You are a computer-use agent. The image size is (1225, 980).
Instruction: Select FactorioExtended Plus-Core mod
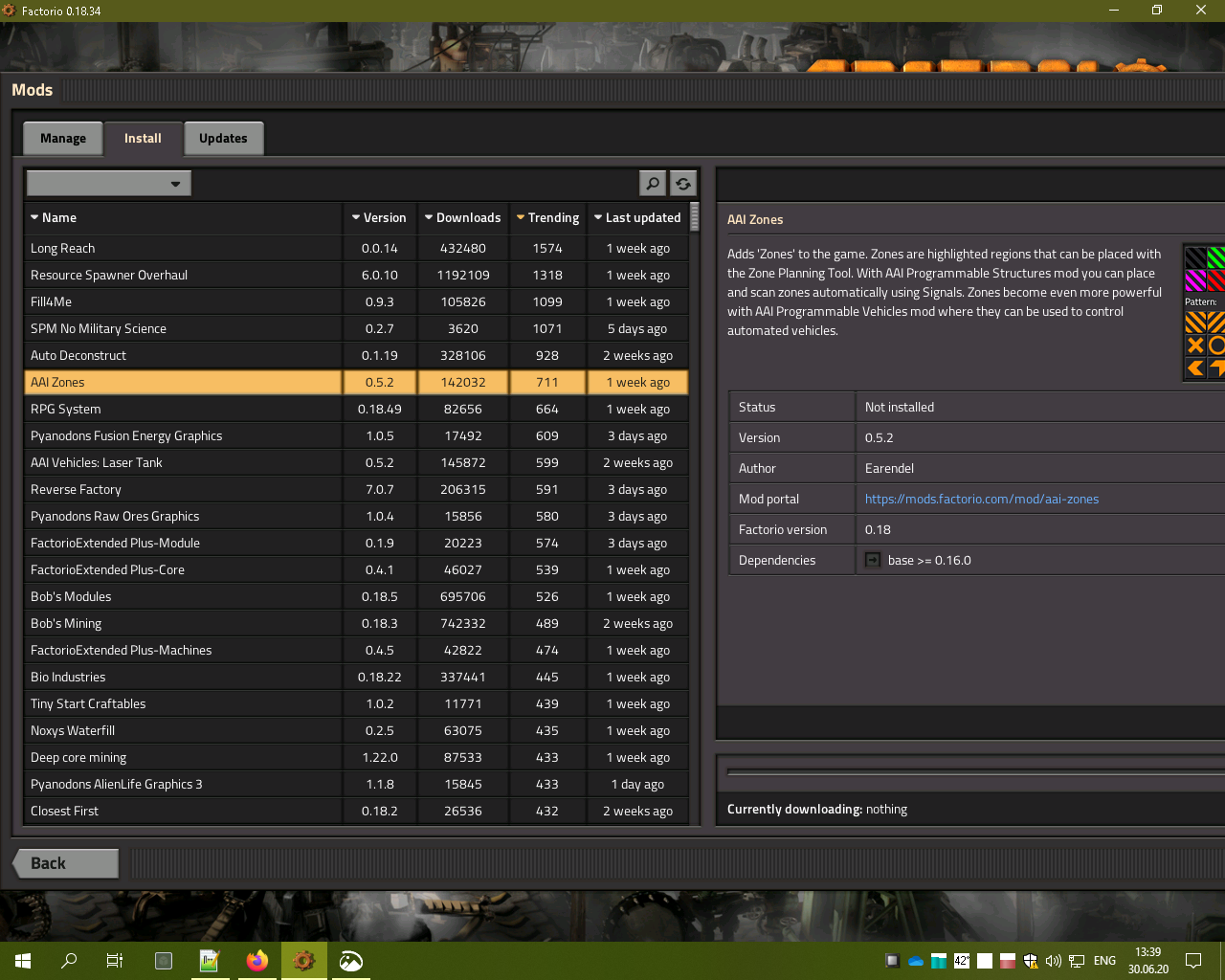[x=356, y=569]
